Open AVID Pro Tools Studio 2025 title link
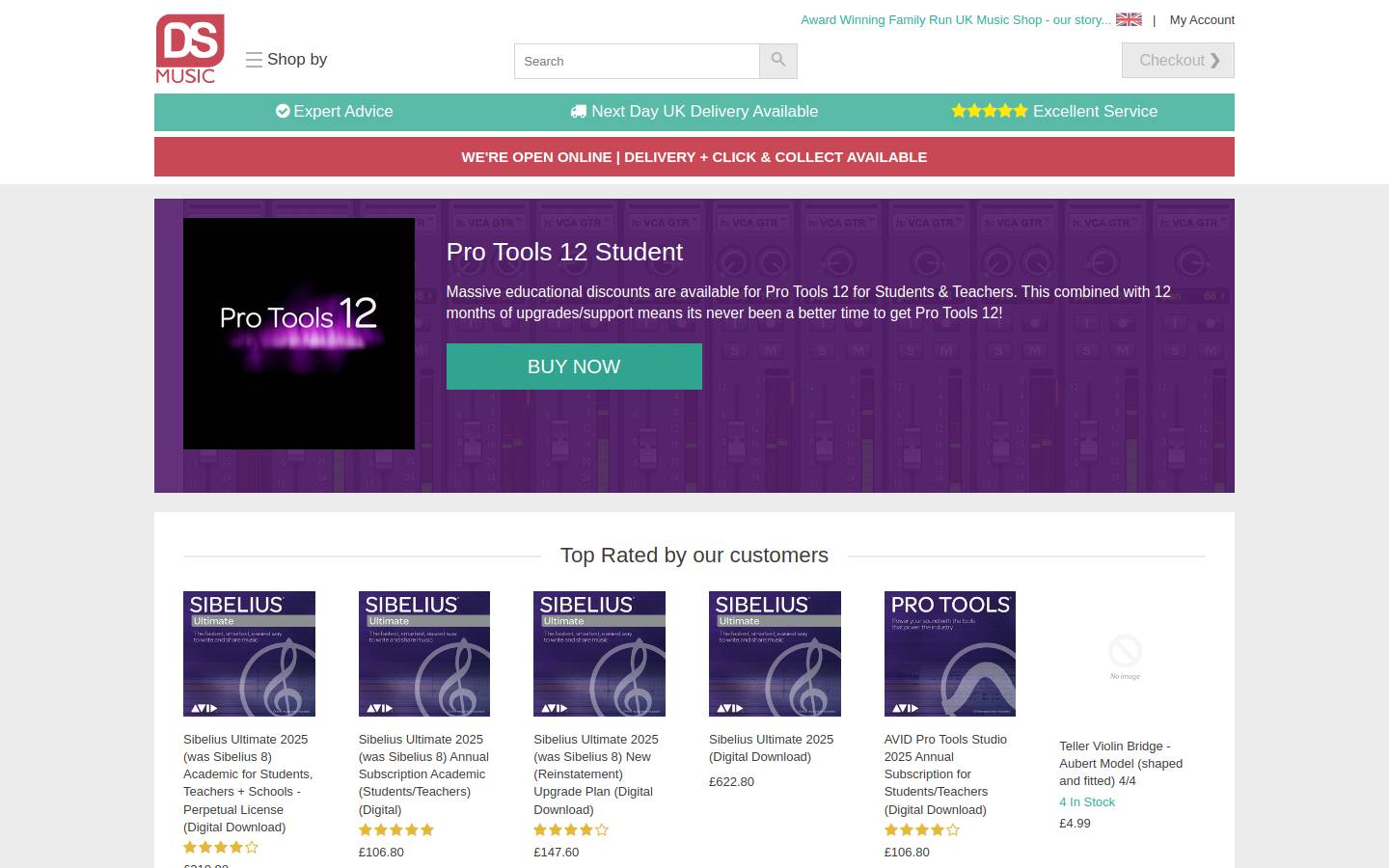 point(945,774)
